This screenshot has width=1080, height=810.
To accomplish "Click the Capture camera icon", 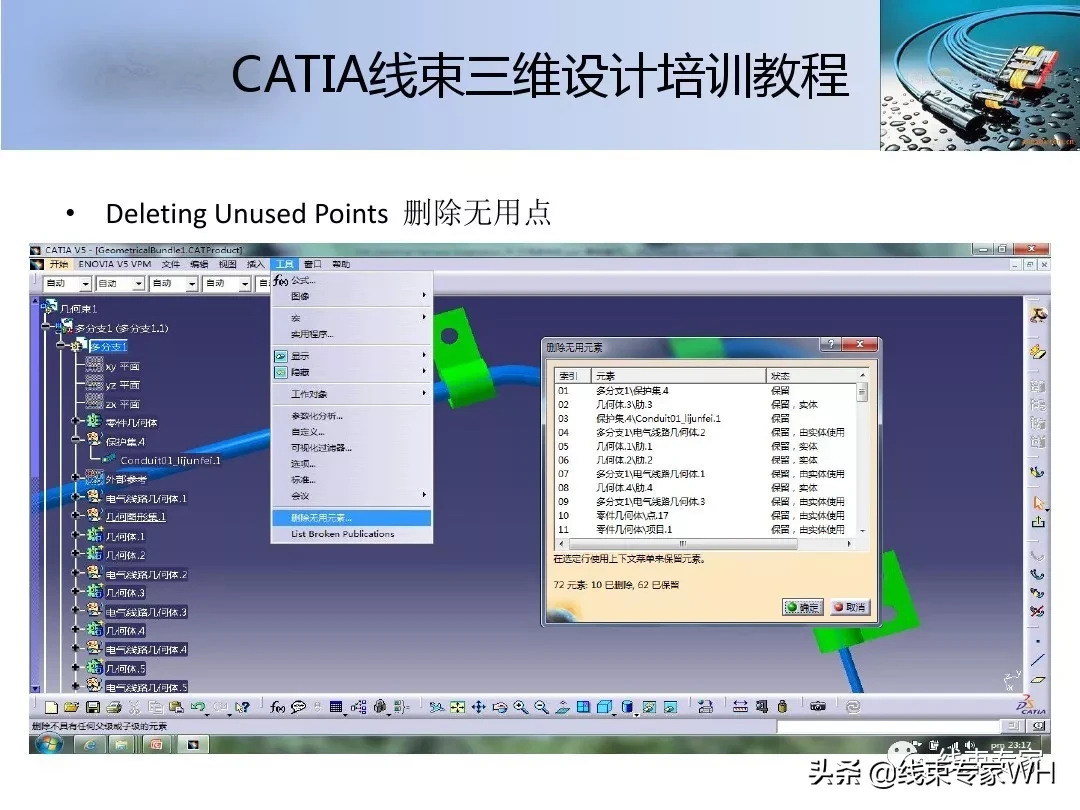I will click(x=818, y=707).
